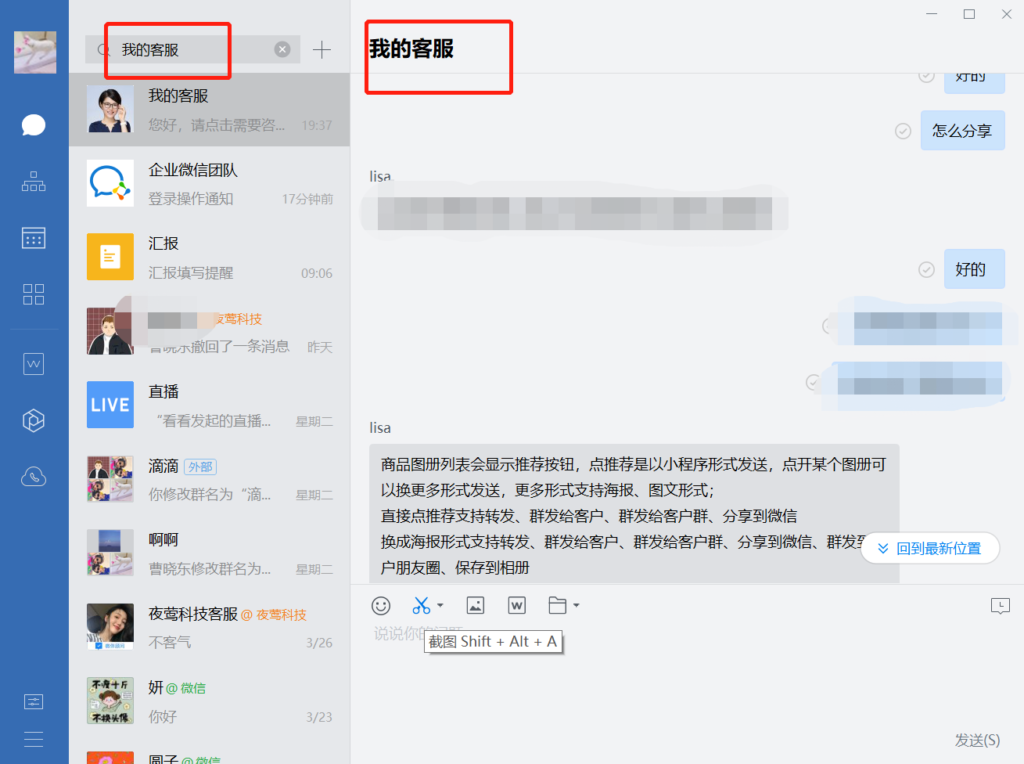This screenshot has width=1024, height=764.
Task: Click the send file folder icon
Action: tap(557, 605)
